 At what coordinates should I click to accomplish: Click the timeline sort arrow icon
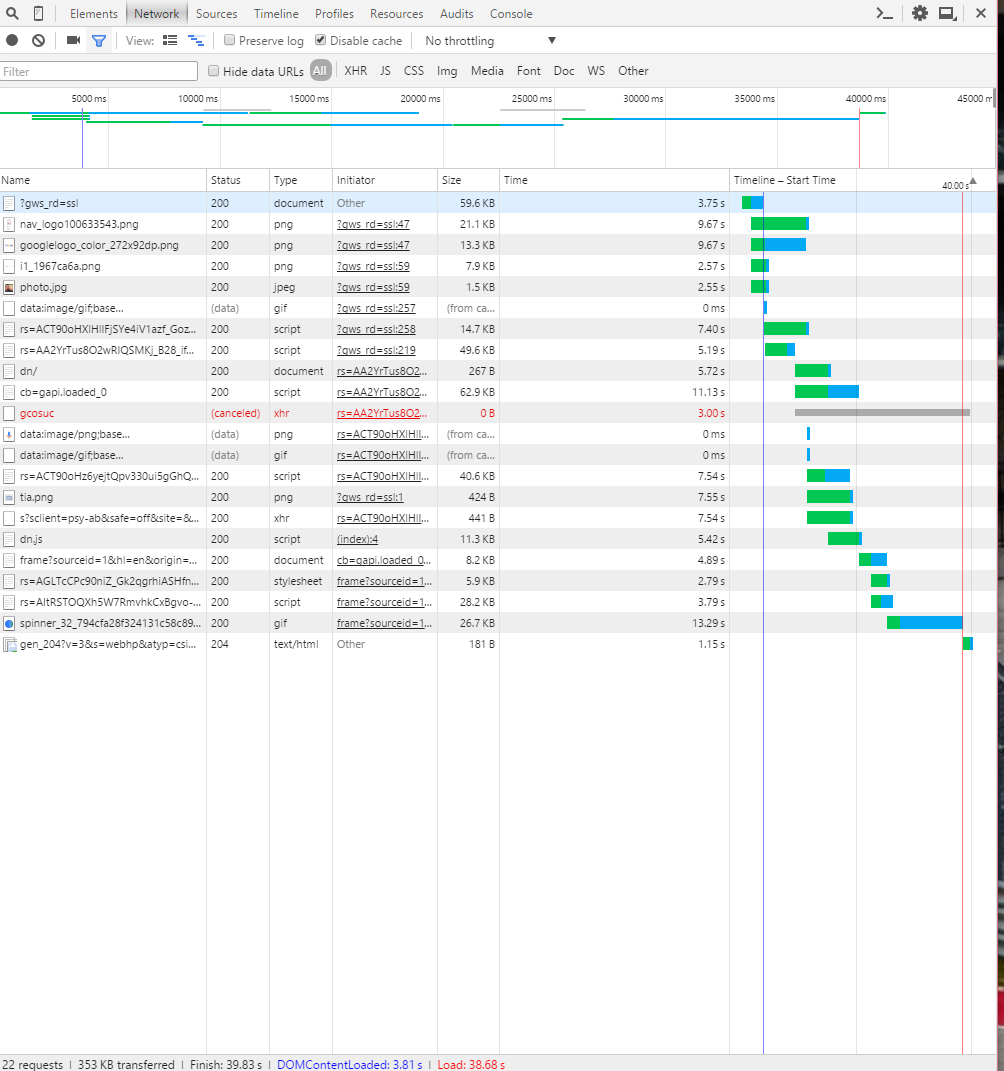(973, 181)
